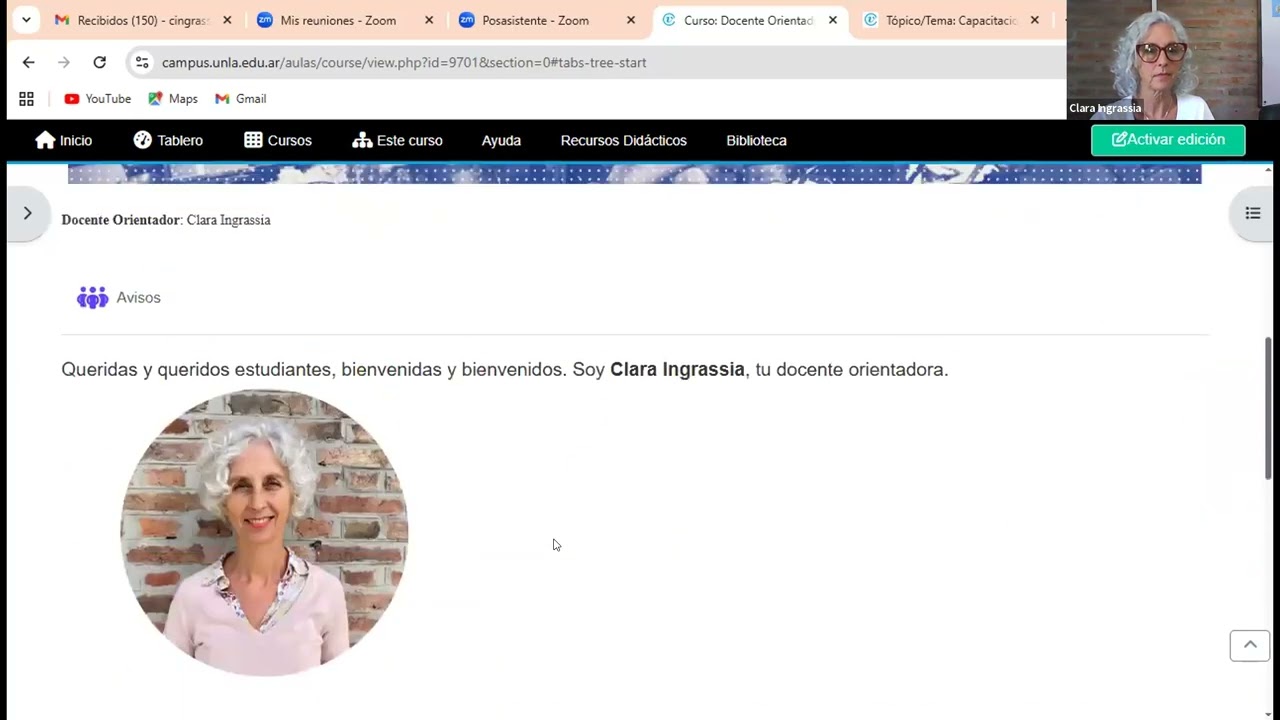Open Recursos Didácticos in the navbar
This screenshot has height=720, width=1280.
[x=623, y=140]
